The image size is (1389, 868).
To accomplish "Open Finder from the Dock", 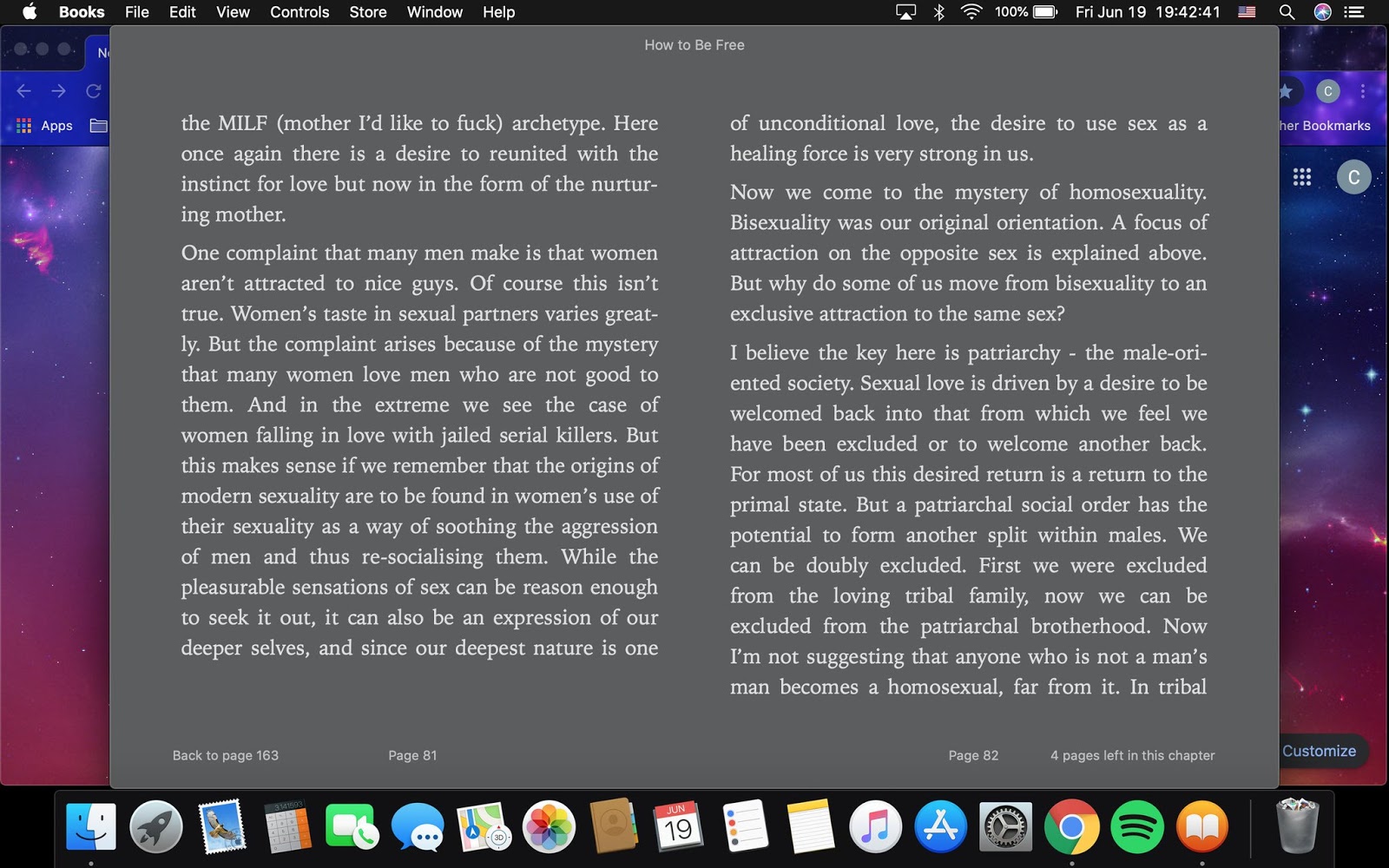I will coord(91,826).
